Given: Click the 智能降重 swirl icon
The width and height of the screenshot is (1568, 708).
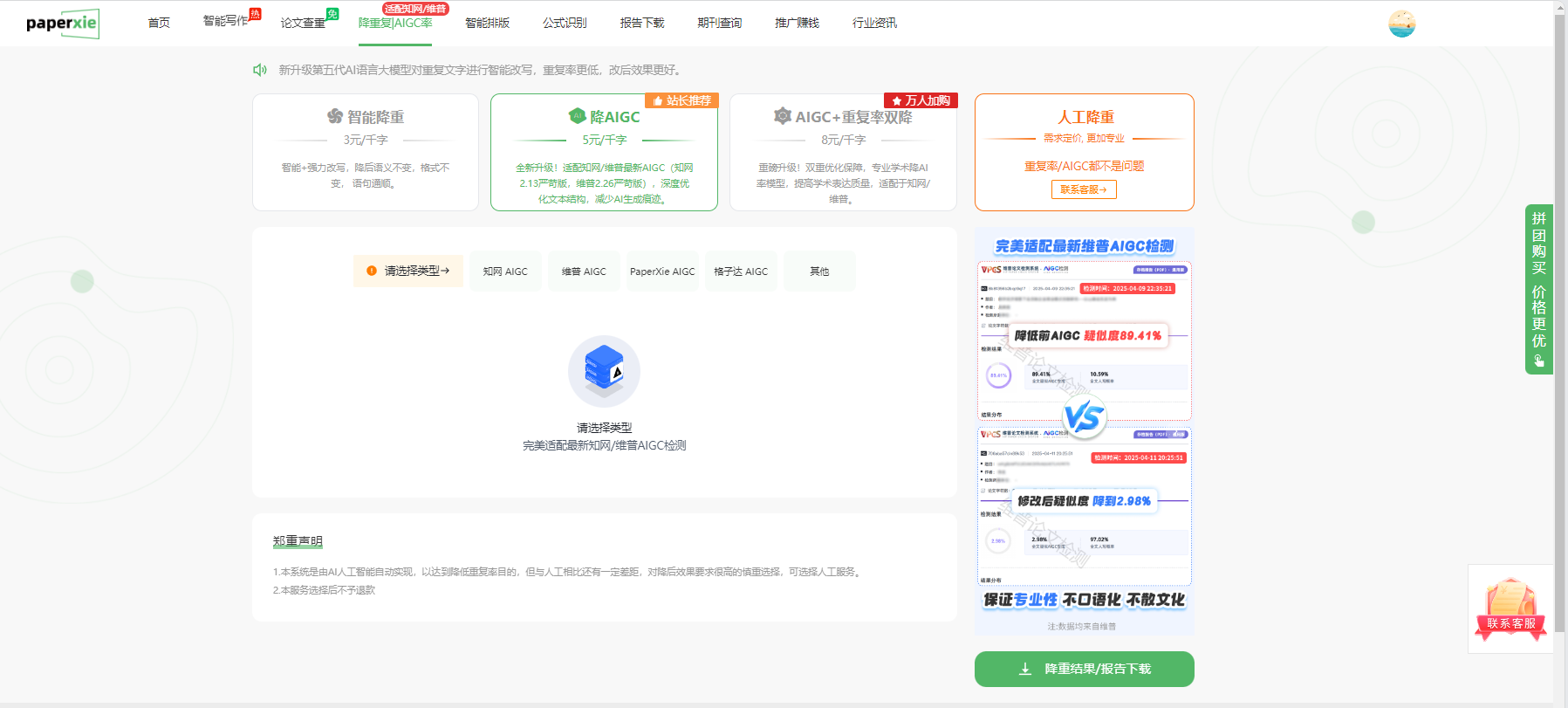Looking at the screenshot, I should [335, 117].
